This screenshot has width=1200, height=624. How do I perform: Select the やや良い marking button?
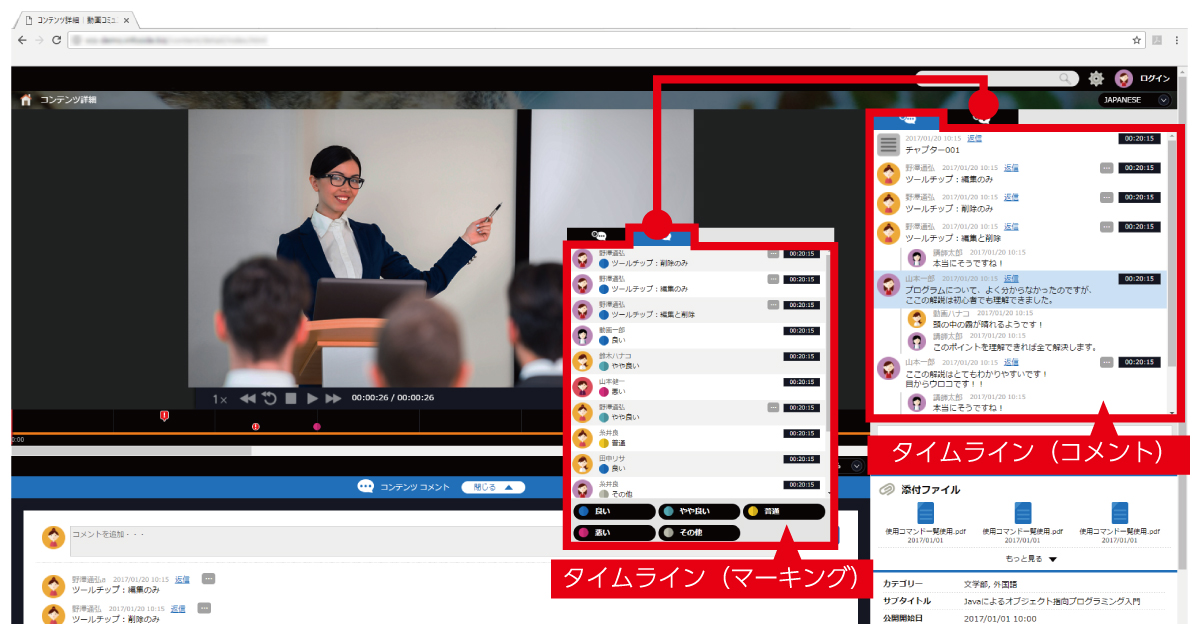[x=698, y=511]
